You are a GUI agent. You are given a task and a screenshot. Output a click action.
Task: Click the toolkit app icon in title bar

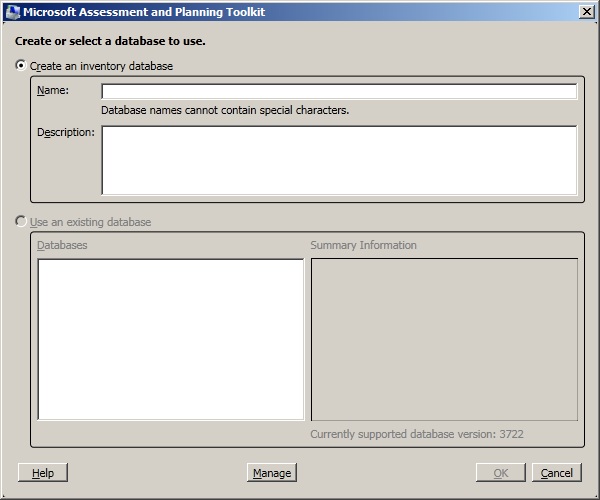click(12, 11)
